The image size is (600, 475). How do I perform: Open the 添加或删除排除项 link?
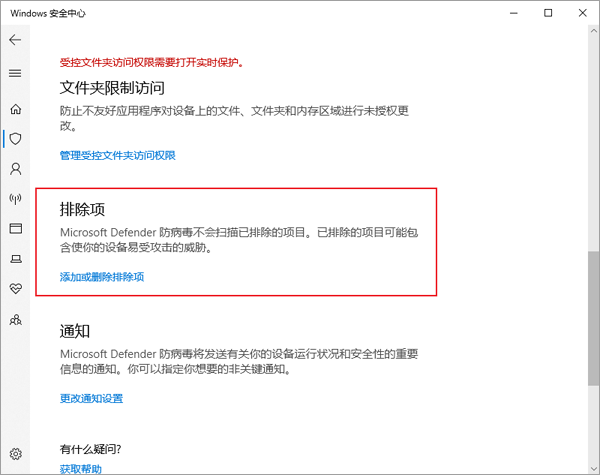point(102,277)
